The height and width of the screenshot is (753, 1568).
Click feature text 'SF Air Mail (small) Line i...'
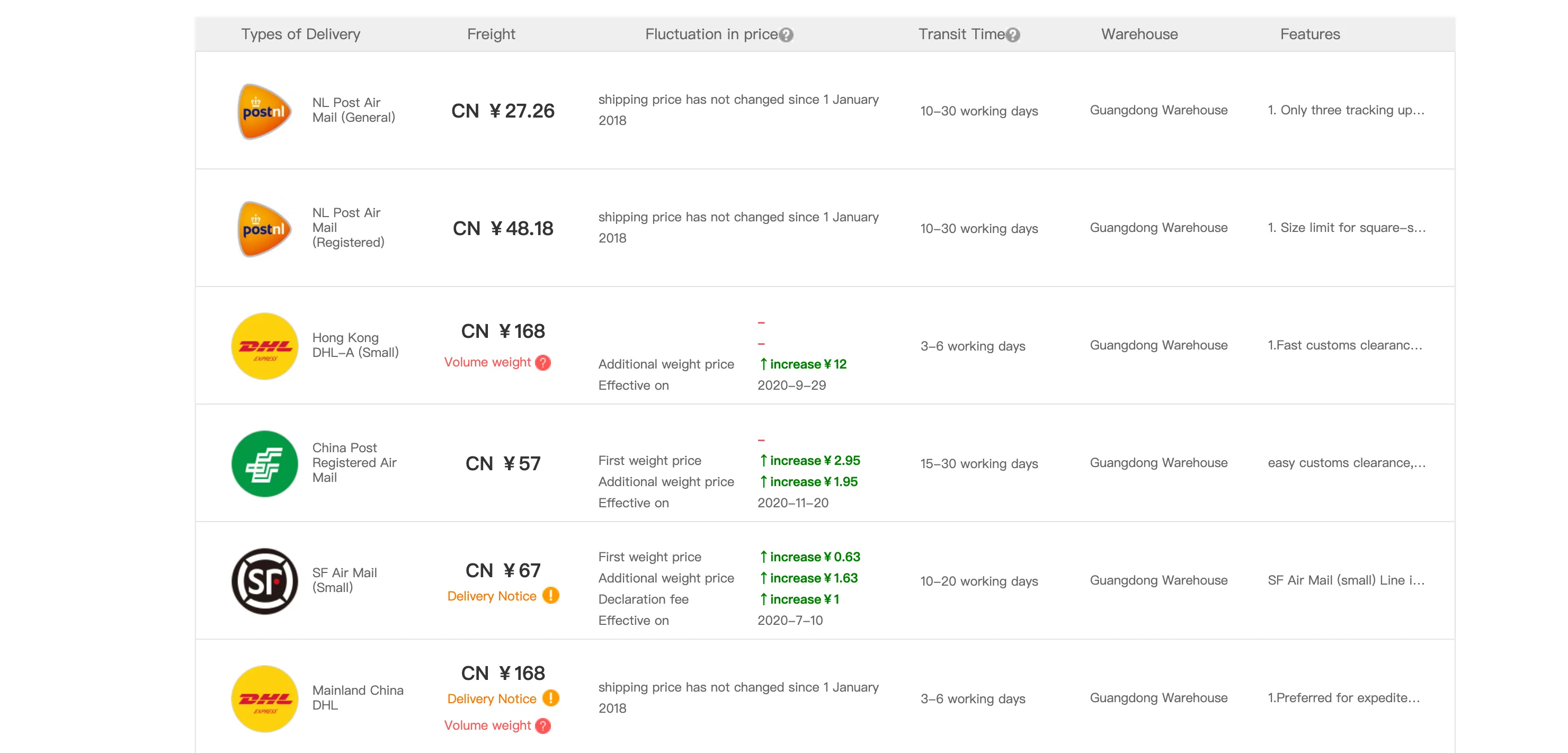click(x=1346, y=580)
